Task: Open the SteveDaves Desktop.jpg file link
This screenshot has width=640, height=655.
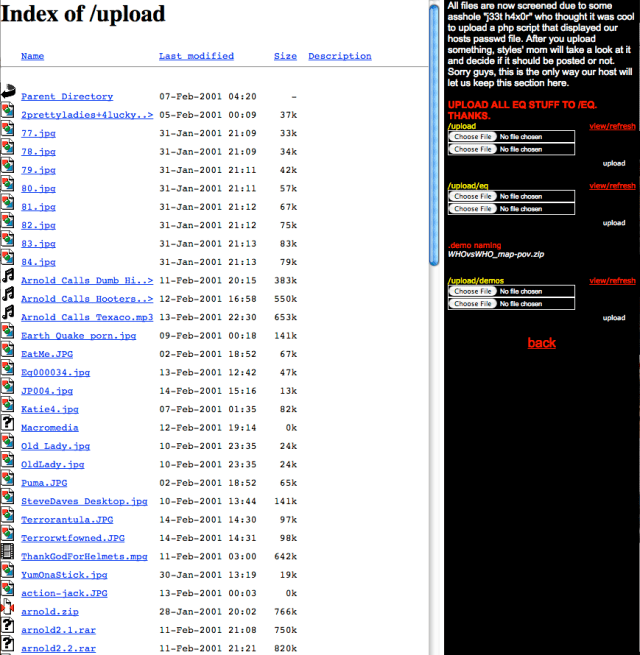Action: [84, 501]
